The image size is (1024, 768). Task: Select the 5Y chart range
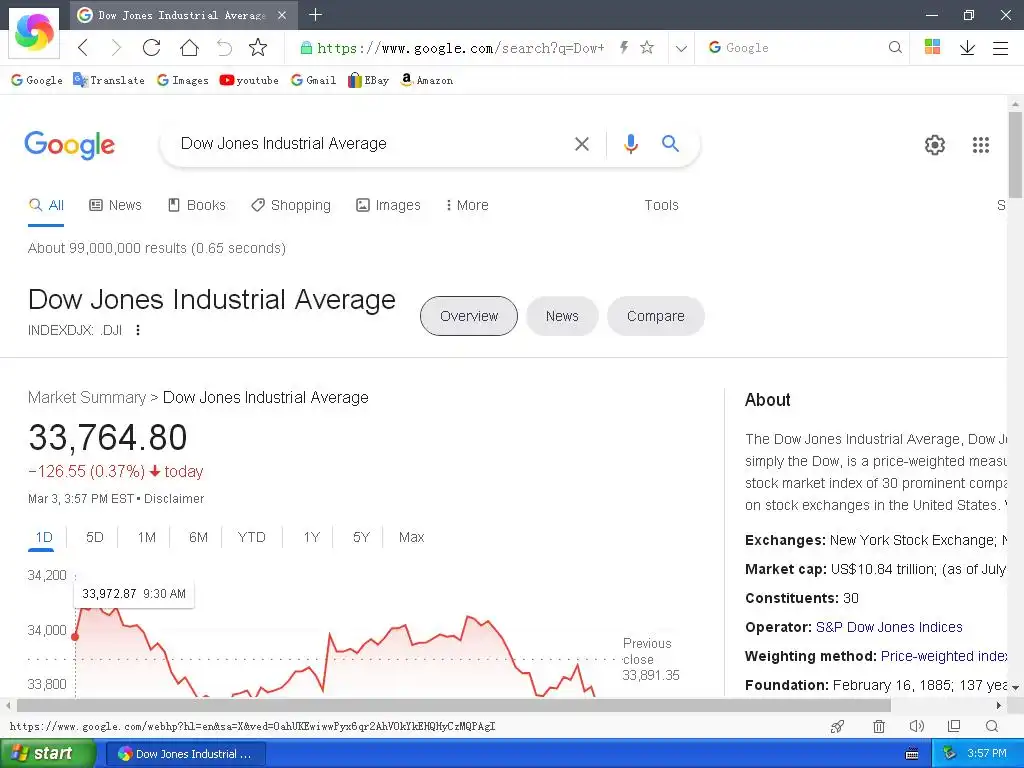tap(361, 537)
